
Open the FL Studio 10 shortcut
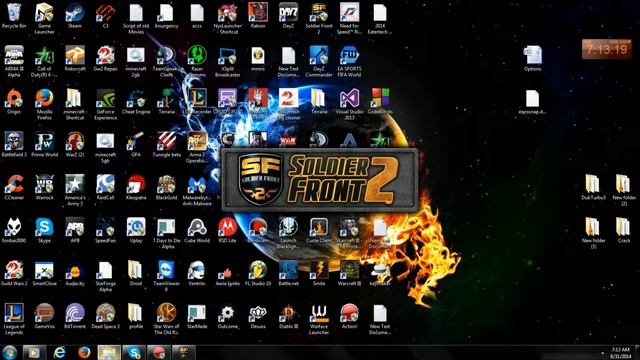pyautogui.click(x=258, y=273)
